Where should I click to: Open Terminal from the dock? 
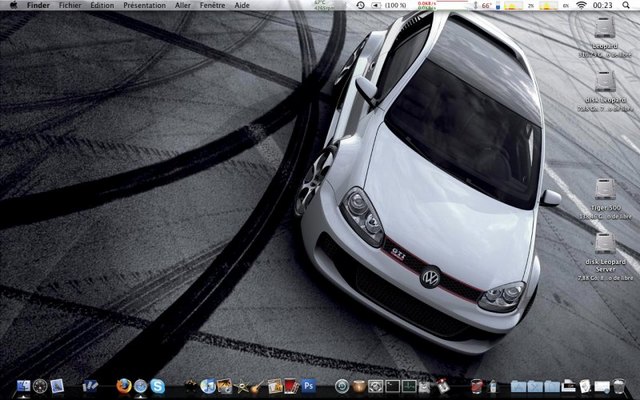pos(394,385)
